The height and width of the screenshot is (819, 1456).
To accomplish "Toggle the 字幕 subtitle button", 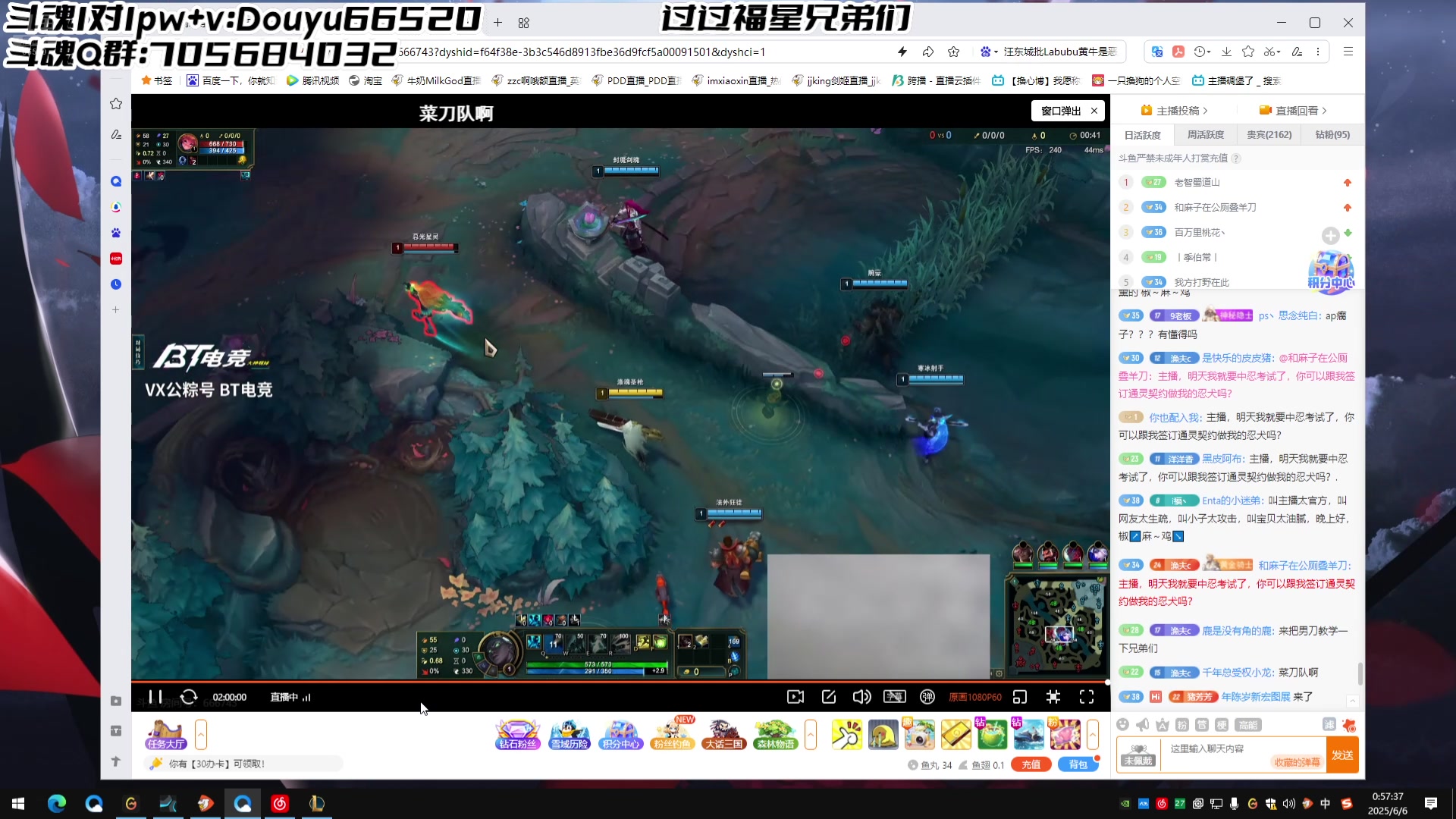I will [895, 697].
